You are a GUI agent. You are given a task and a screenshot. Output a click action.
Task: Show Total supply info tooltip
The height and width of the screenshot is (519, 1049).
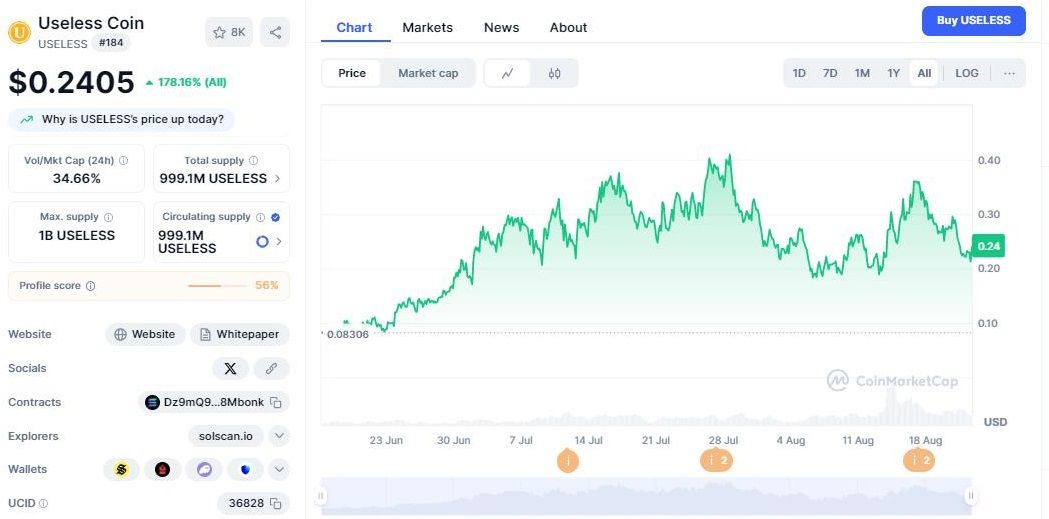pyautogui.click(x=254, y=161)
